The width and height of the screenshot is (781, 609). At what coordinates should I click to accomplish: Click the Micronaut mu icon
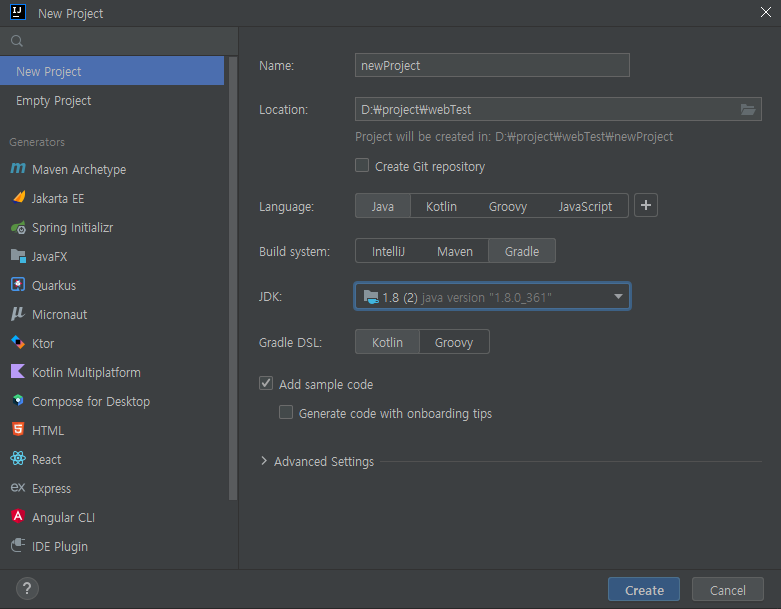[x=18, y=314]
